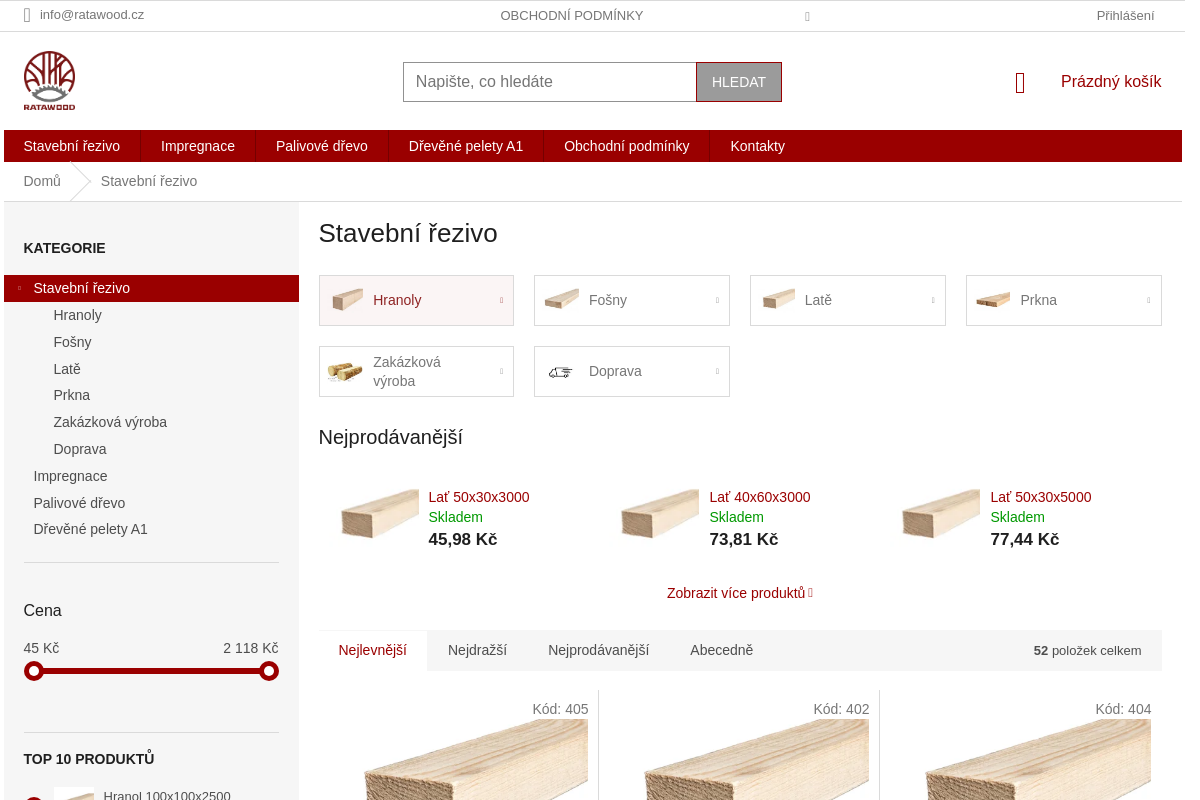
Task: Click the Prázdný košík link
Action: click(1111, 82)
